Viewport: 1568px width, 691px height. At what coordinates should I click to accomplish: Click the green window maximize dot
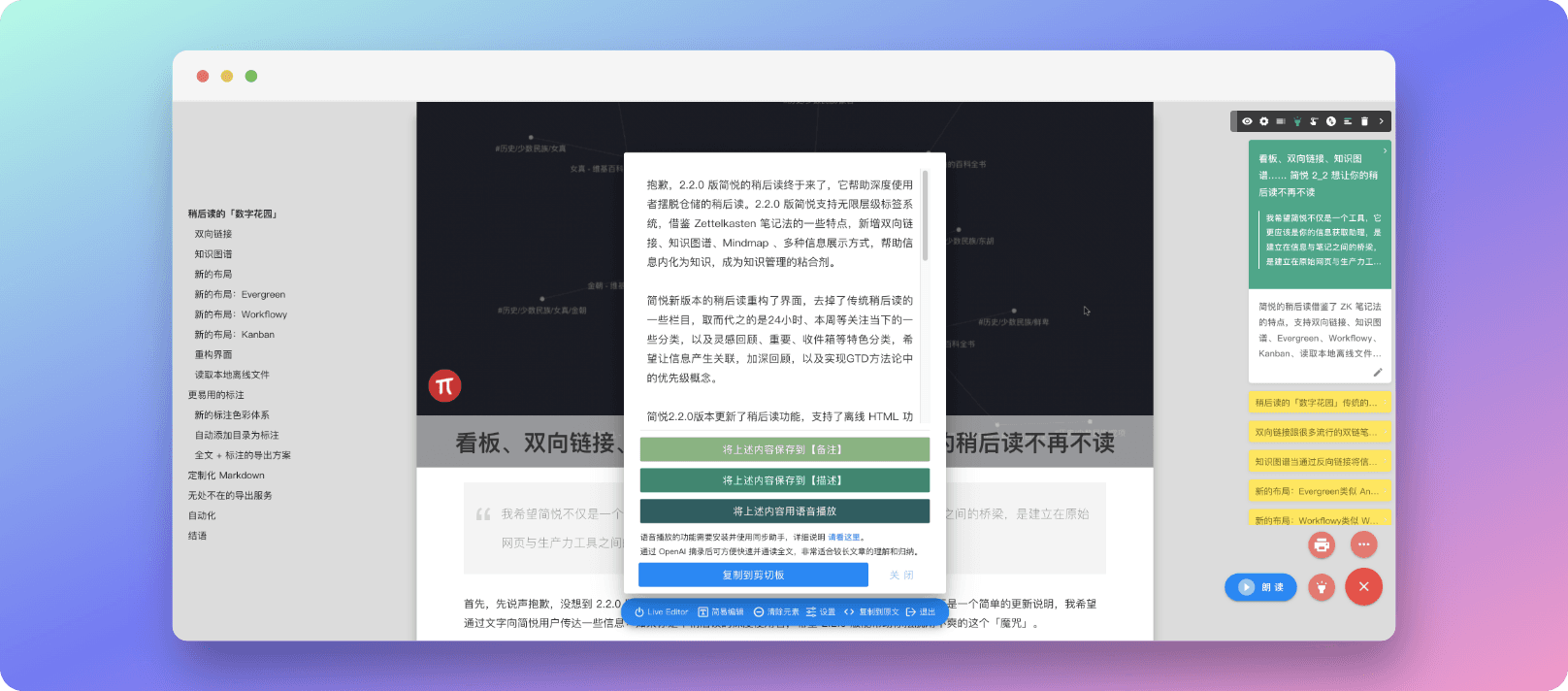point(251,76)
